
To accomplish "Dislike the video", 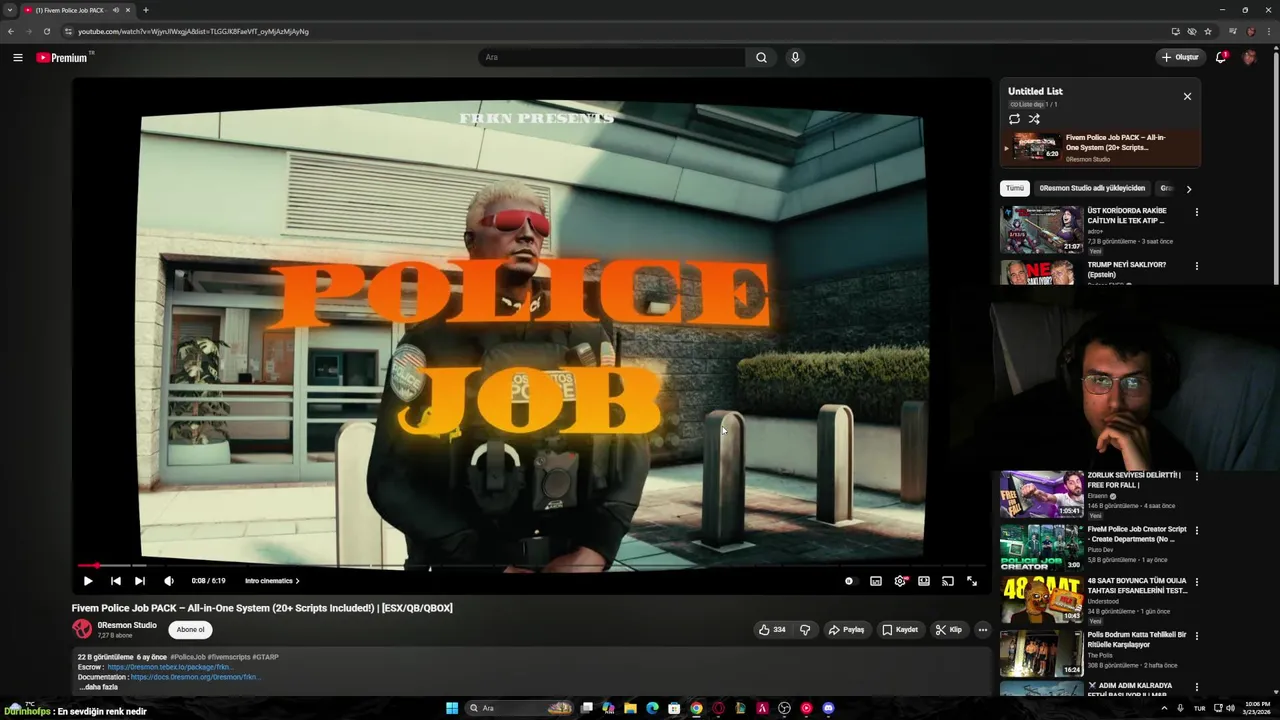I will (x=805, y=630).
